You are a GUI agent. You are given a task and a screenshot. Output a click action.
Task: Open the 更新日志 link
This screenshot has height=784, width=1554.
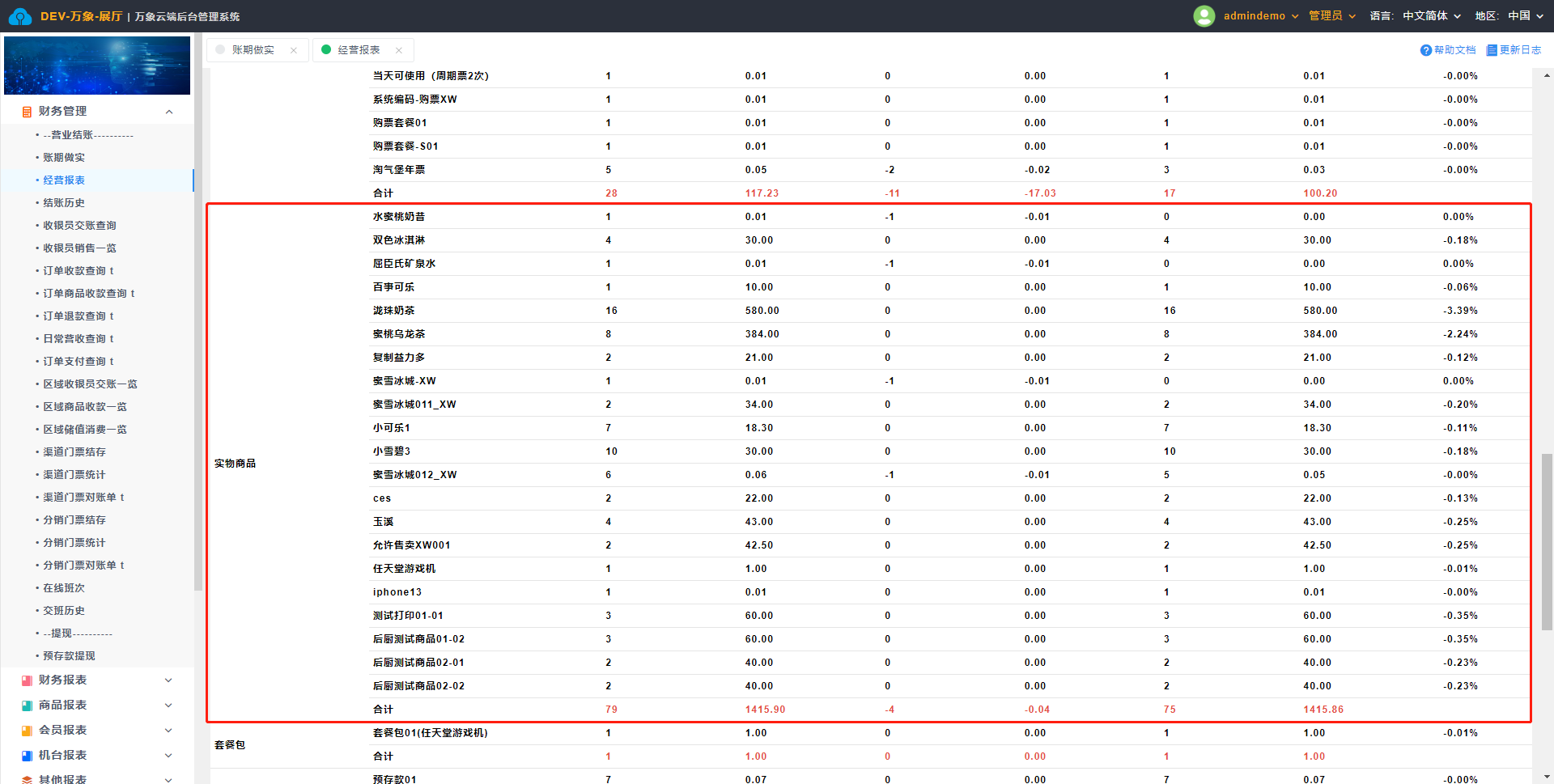[1520, 50]
